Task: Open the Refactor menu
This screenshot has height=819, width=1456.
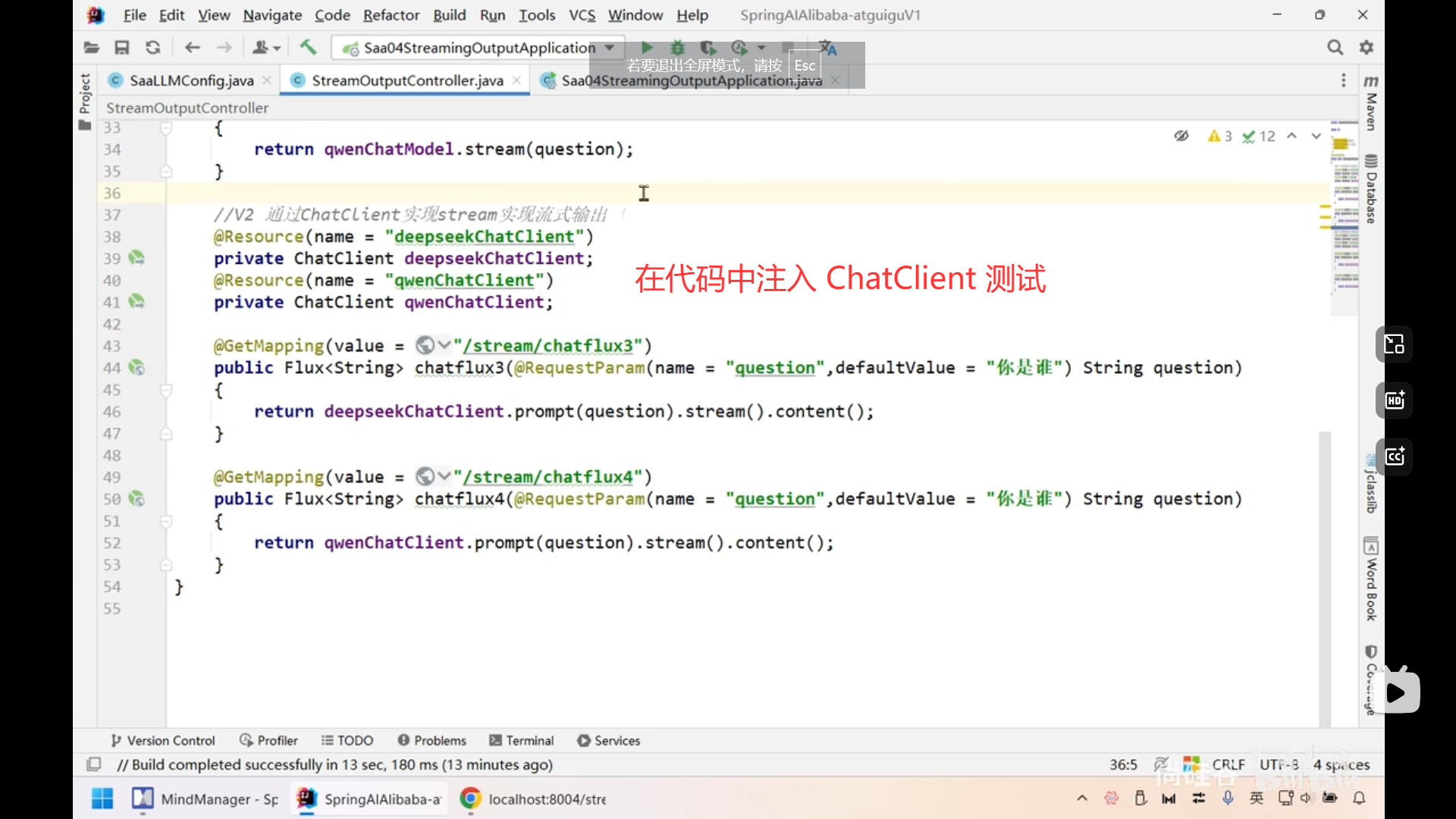Action: (x=391, y=15)
